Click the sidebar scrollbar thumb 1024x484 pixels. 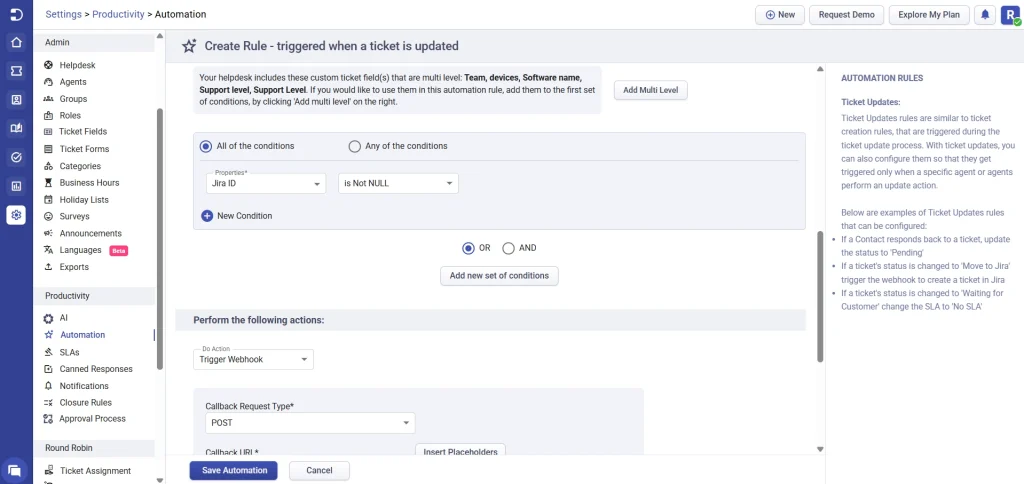(x=160, y=239)
